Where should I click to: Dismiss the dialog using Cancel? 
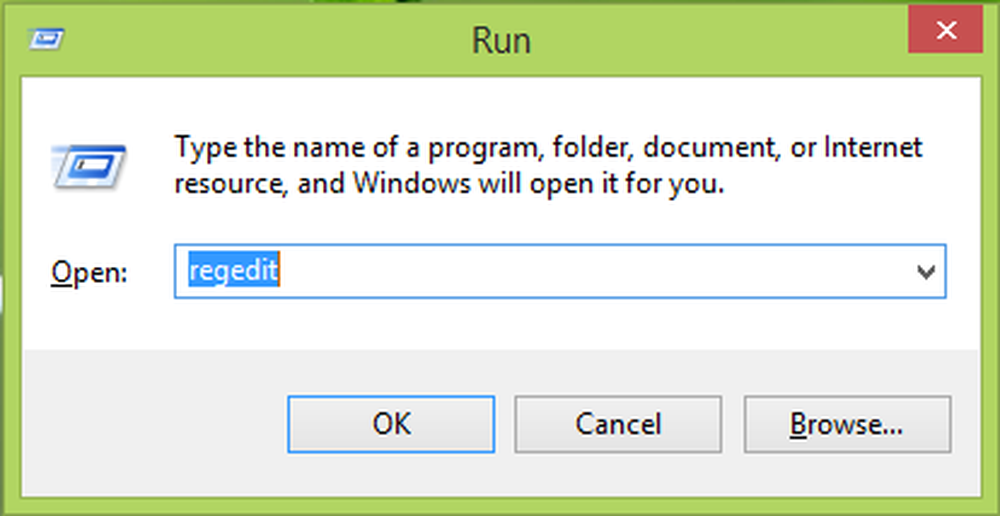click(618, 424)
